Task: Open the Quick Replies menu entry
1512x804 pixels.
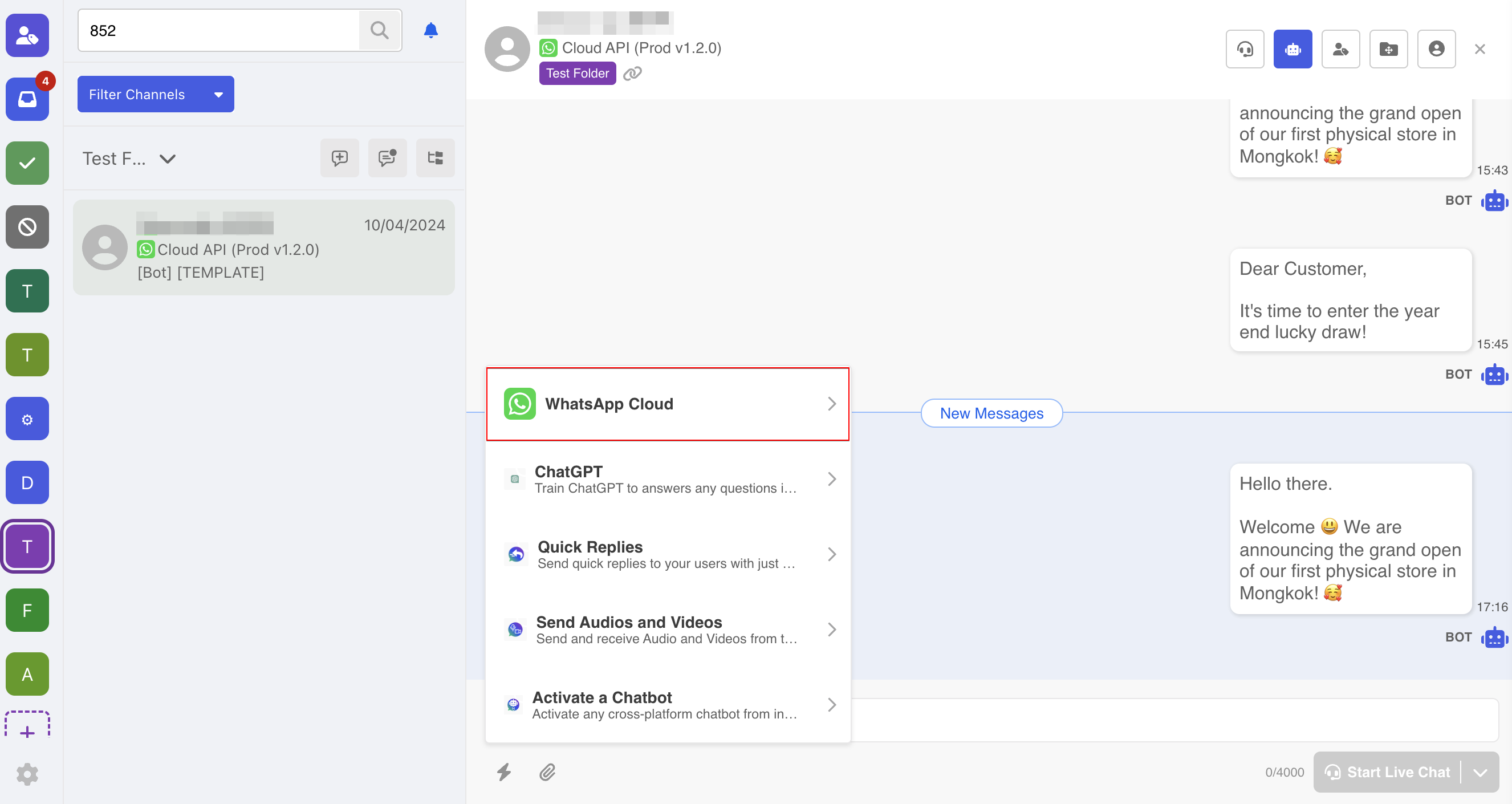Action: click(668, 554)
